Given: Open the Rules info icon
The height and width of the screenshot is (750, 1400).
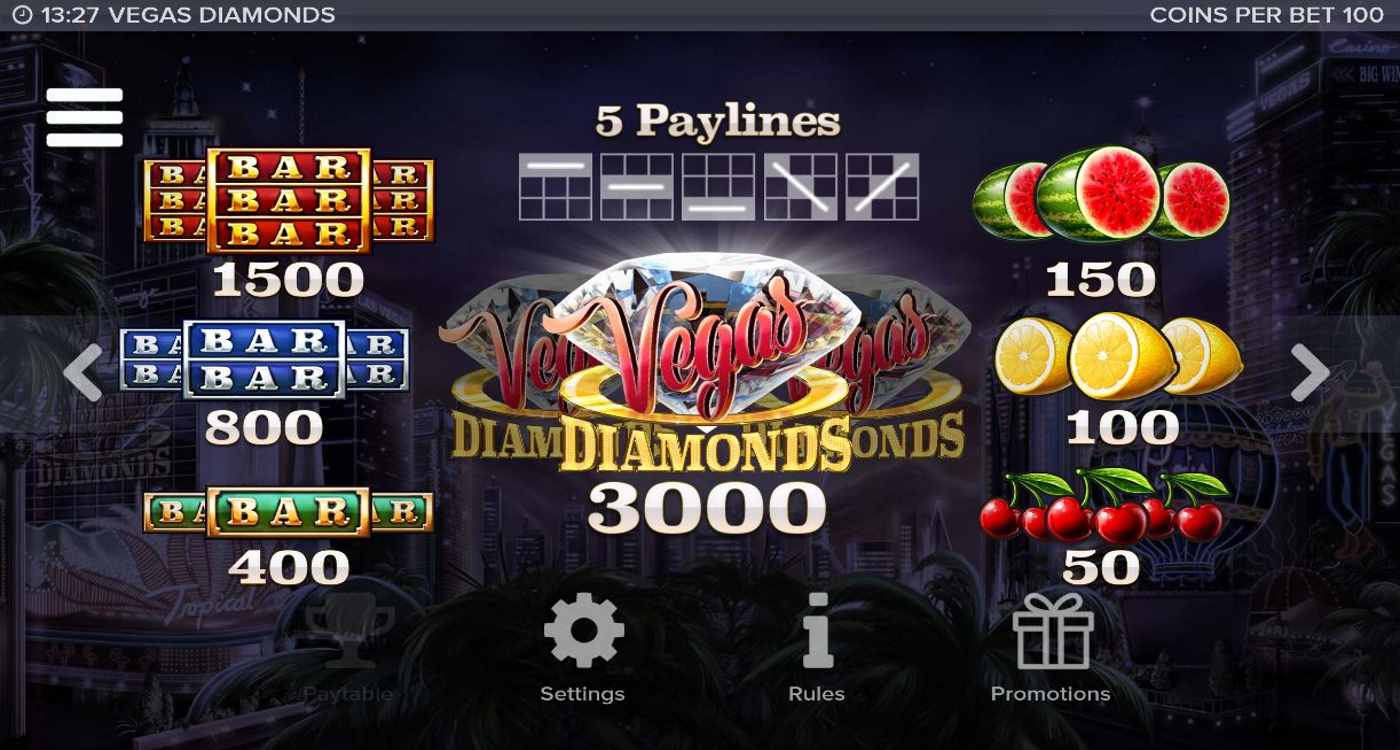Looking at the screenshot, I should tap(817, 630).
